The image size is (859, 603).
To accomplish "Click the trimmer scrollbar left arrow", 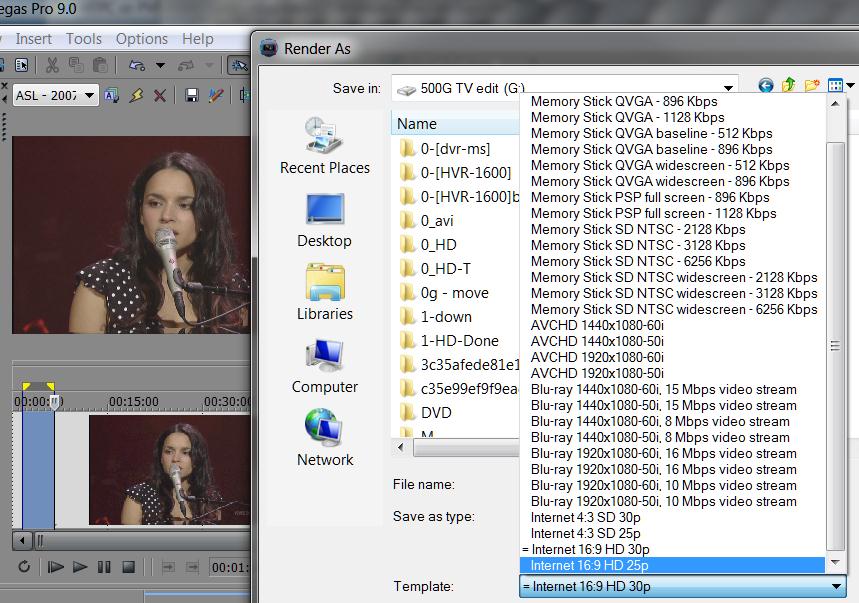I will [x=22, y=541].
